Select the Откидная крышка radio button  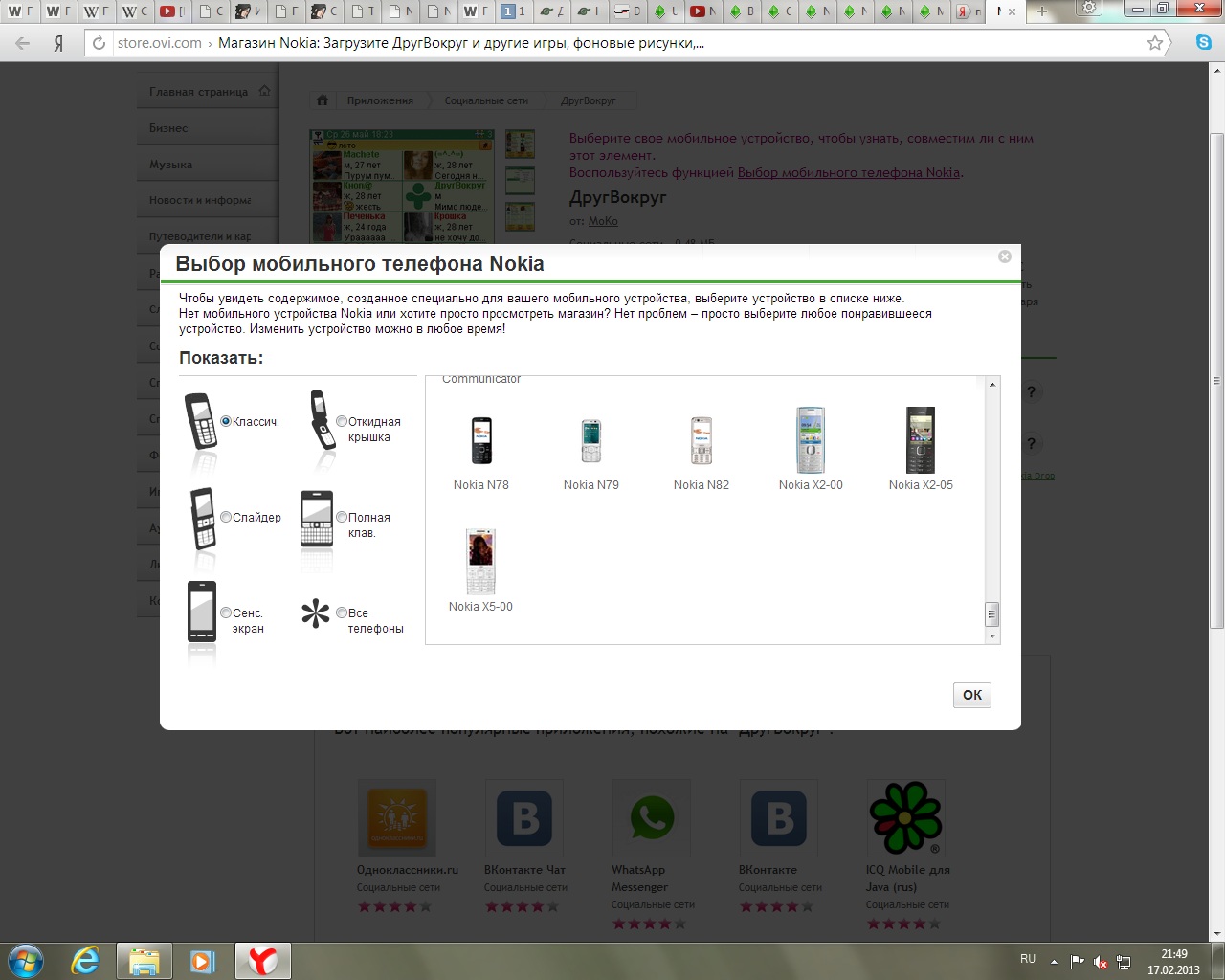click(342, 421)
